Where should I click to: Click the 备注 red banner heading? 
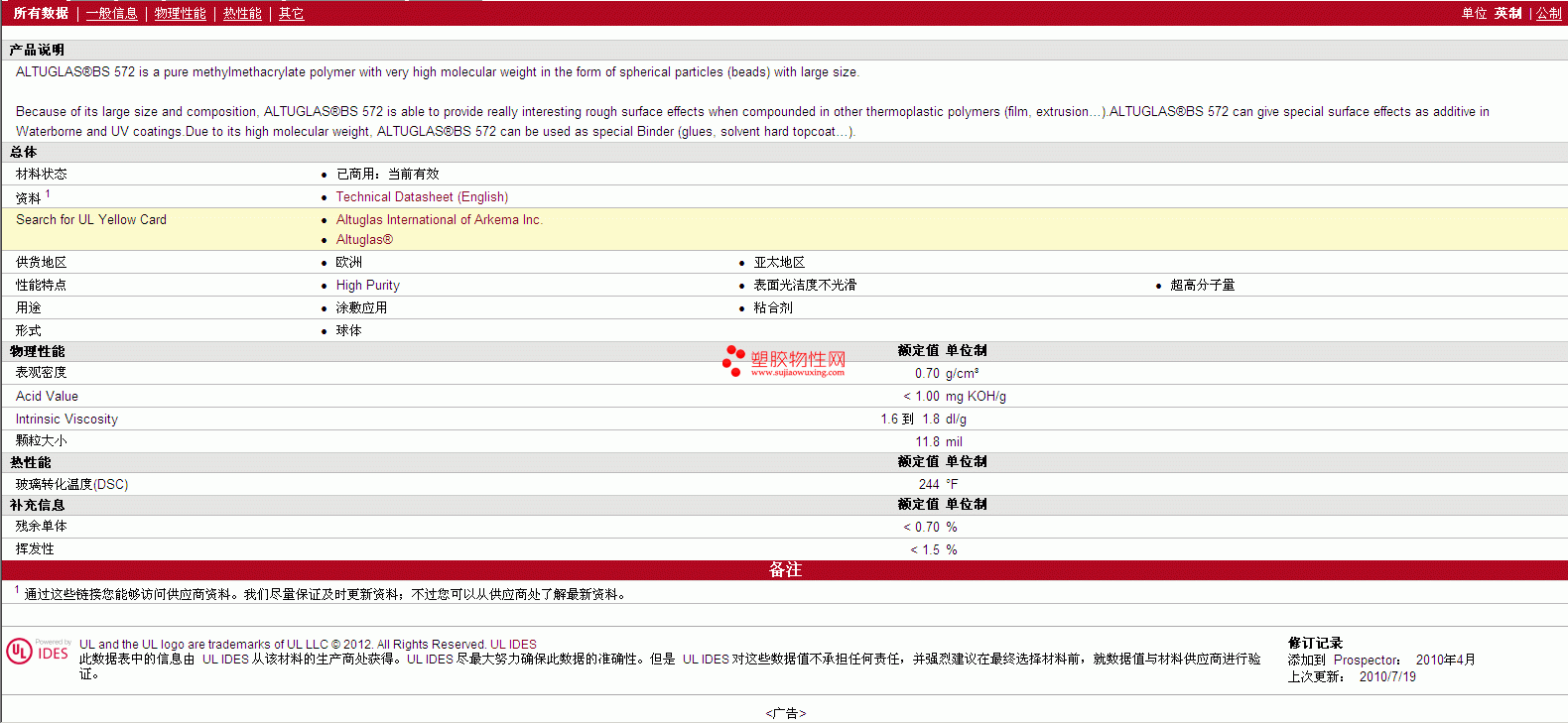coord(785,570)
